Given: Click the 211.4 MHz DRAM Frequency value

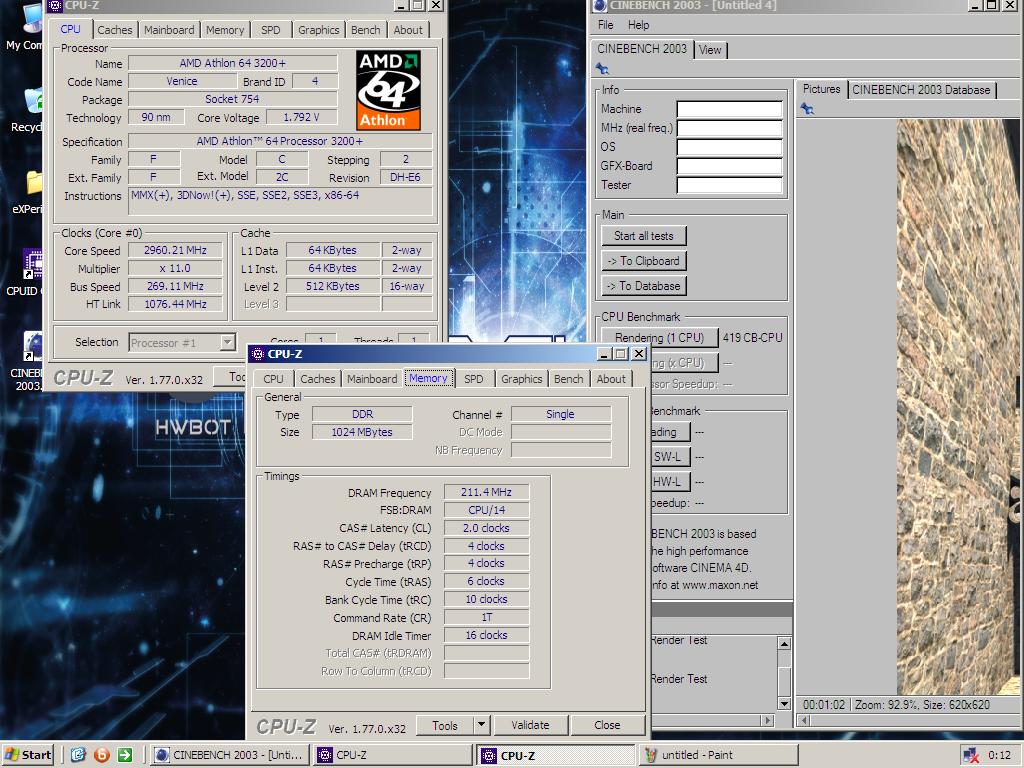Looking at the screenshot, I should (486, 492).
